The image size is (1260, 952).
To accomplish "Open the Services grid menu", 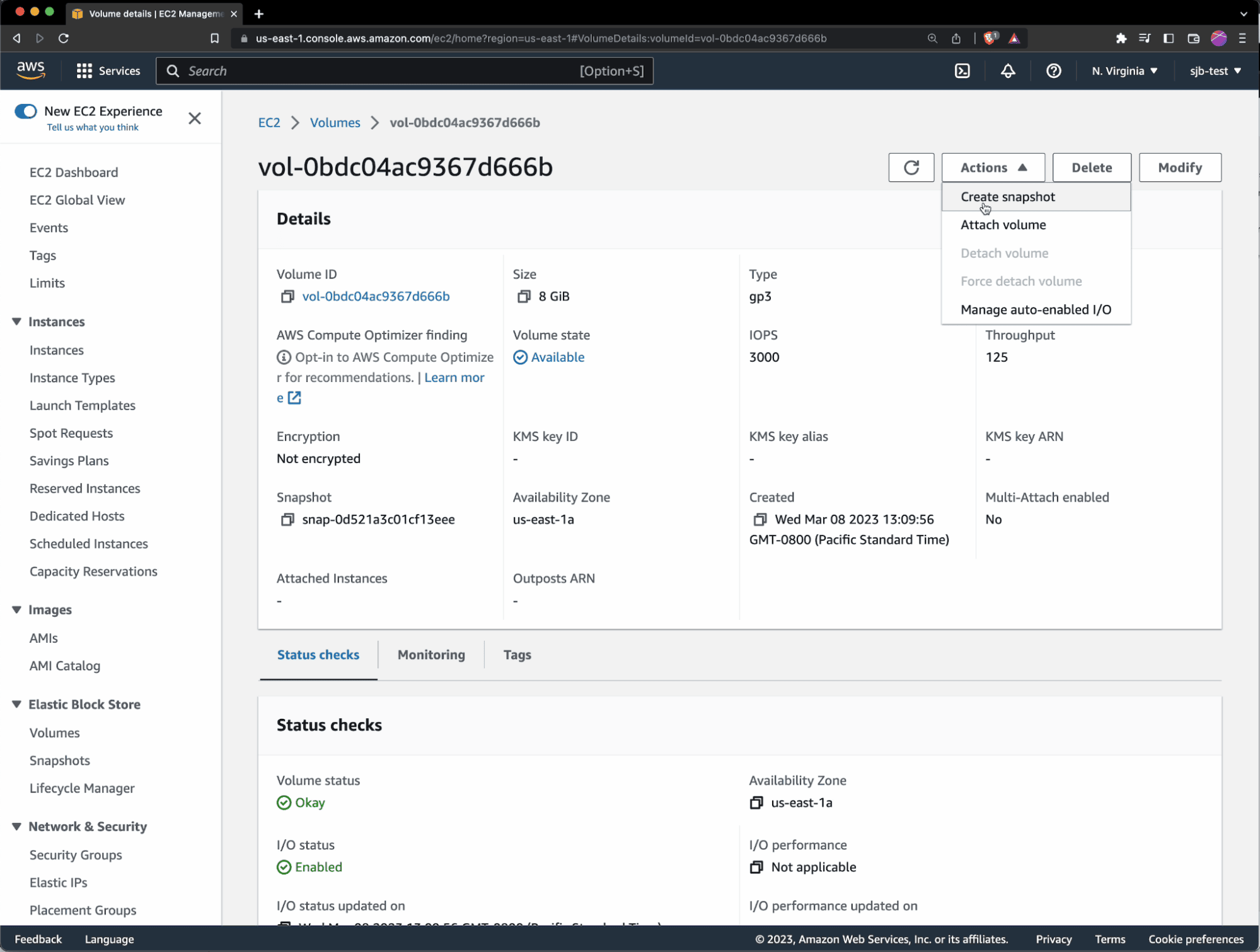I will point(107,71).
